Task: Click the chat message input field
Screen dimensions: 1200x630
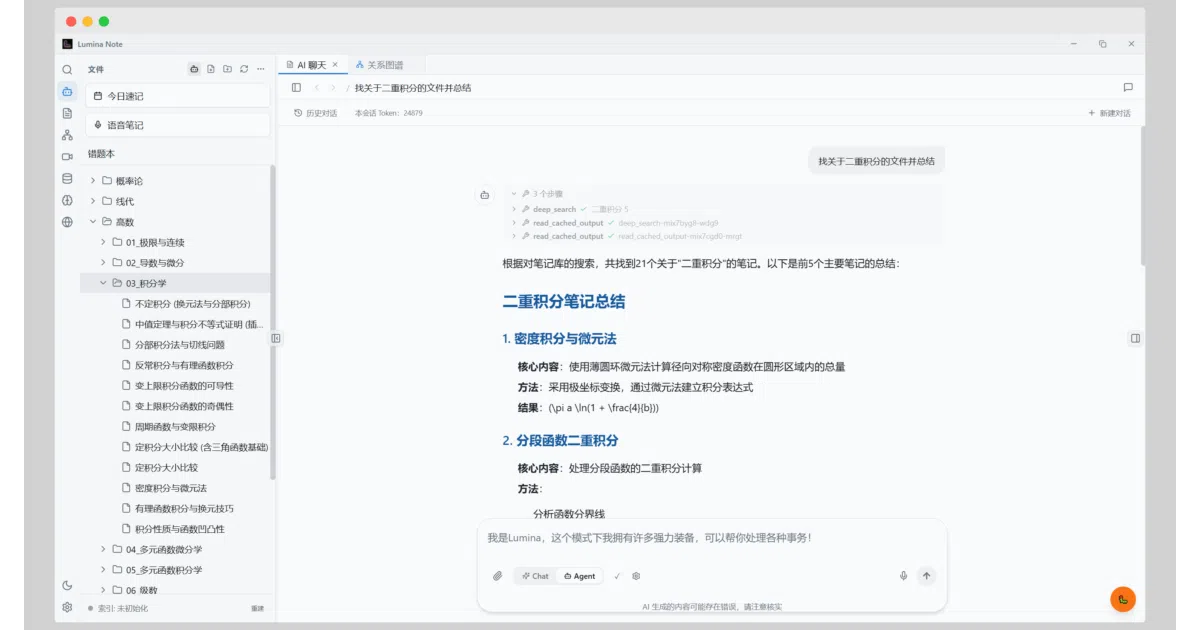Action: coord(711,538)
